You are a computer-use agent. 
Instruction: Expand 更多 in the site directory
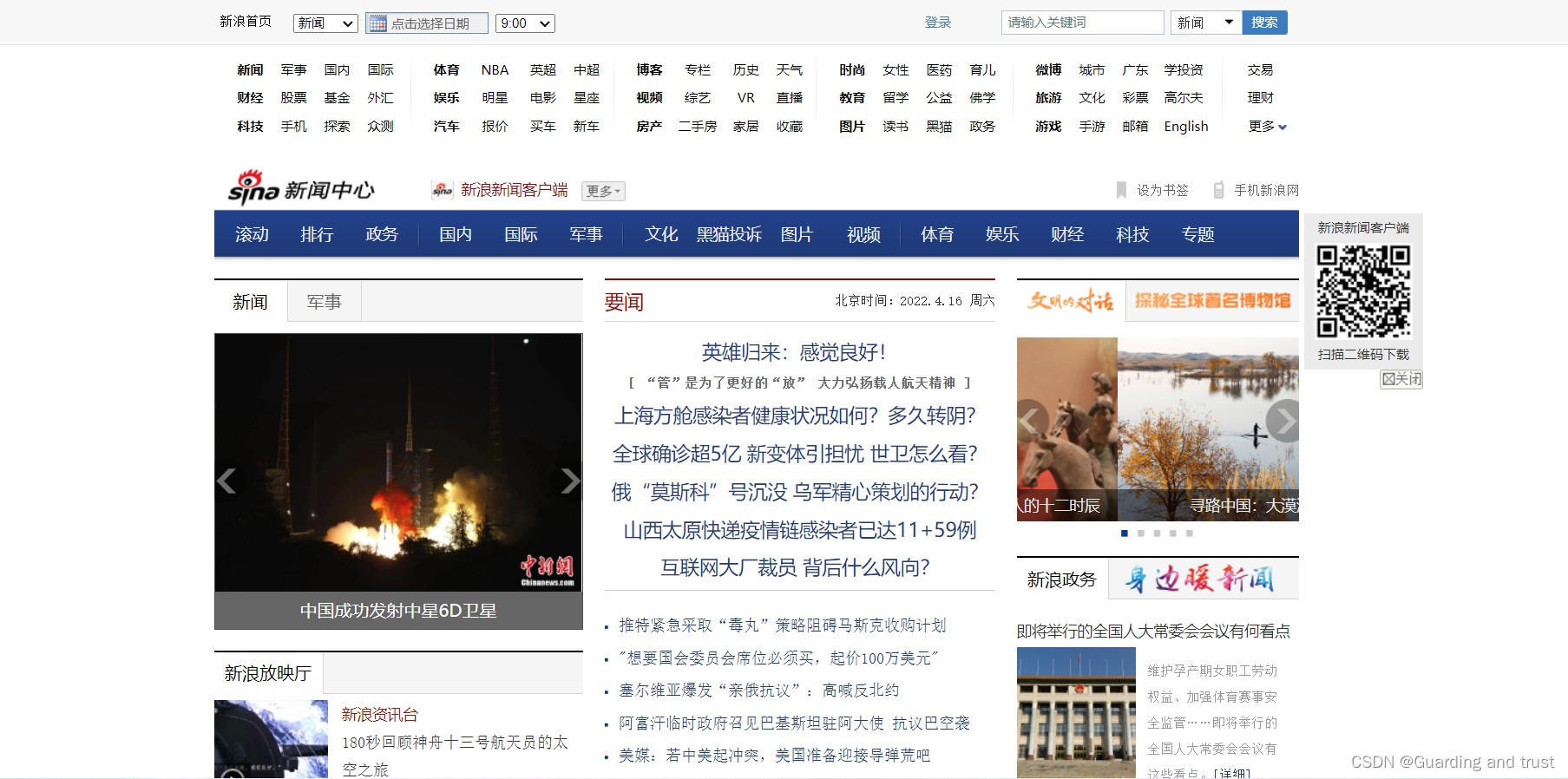[x=1267, y=127]
